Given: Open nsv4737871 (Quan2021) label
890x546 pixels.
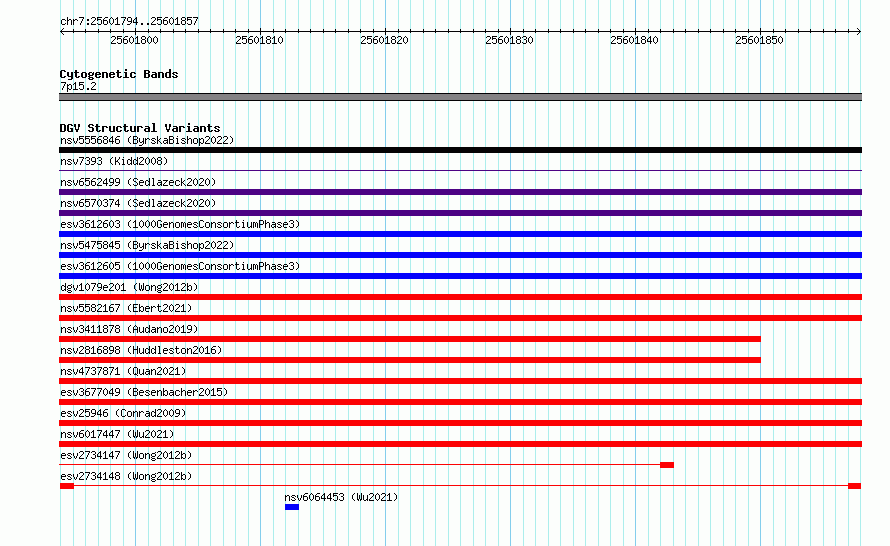Looking at the screenshot, I should 123,371.
